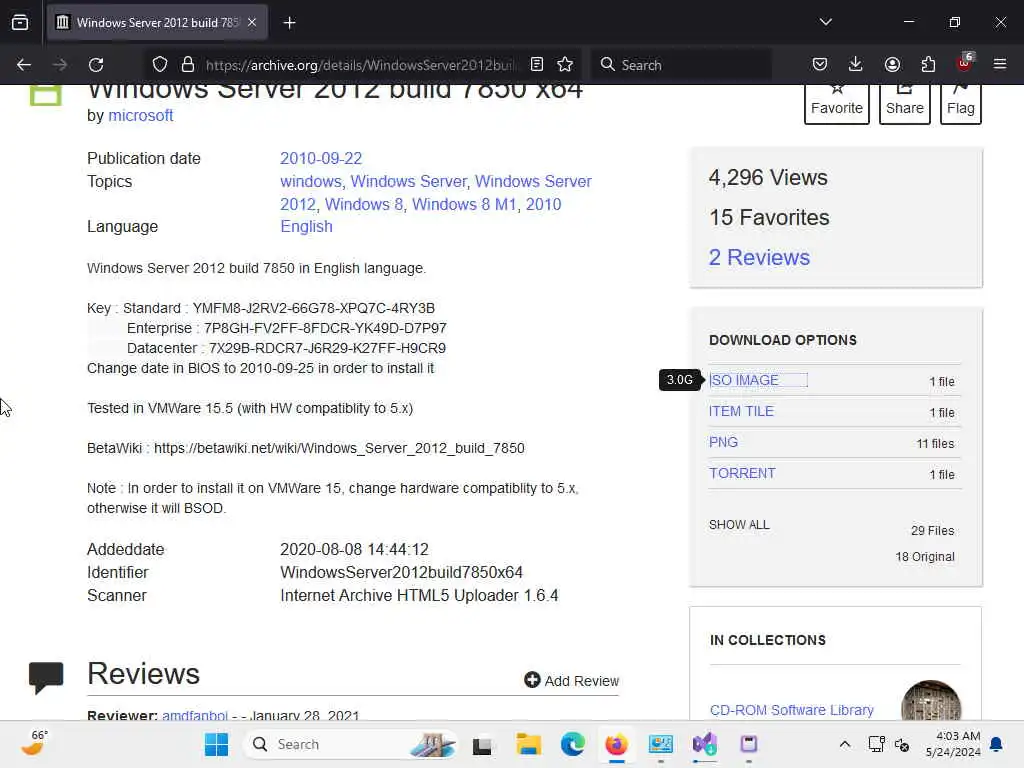Screen dimensions: 1024x768
Task: Open the display tray icon
Action: (876, 744)
